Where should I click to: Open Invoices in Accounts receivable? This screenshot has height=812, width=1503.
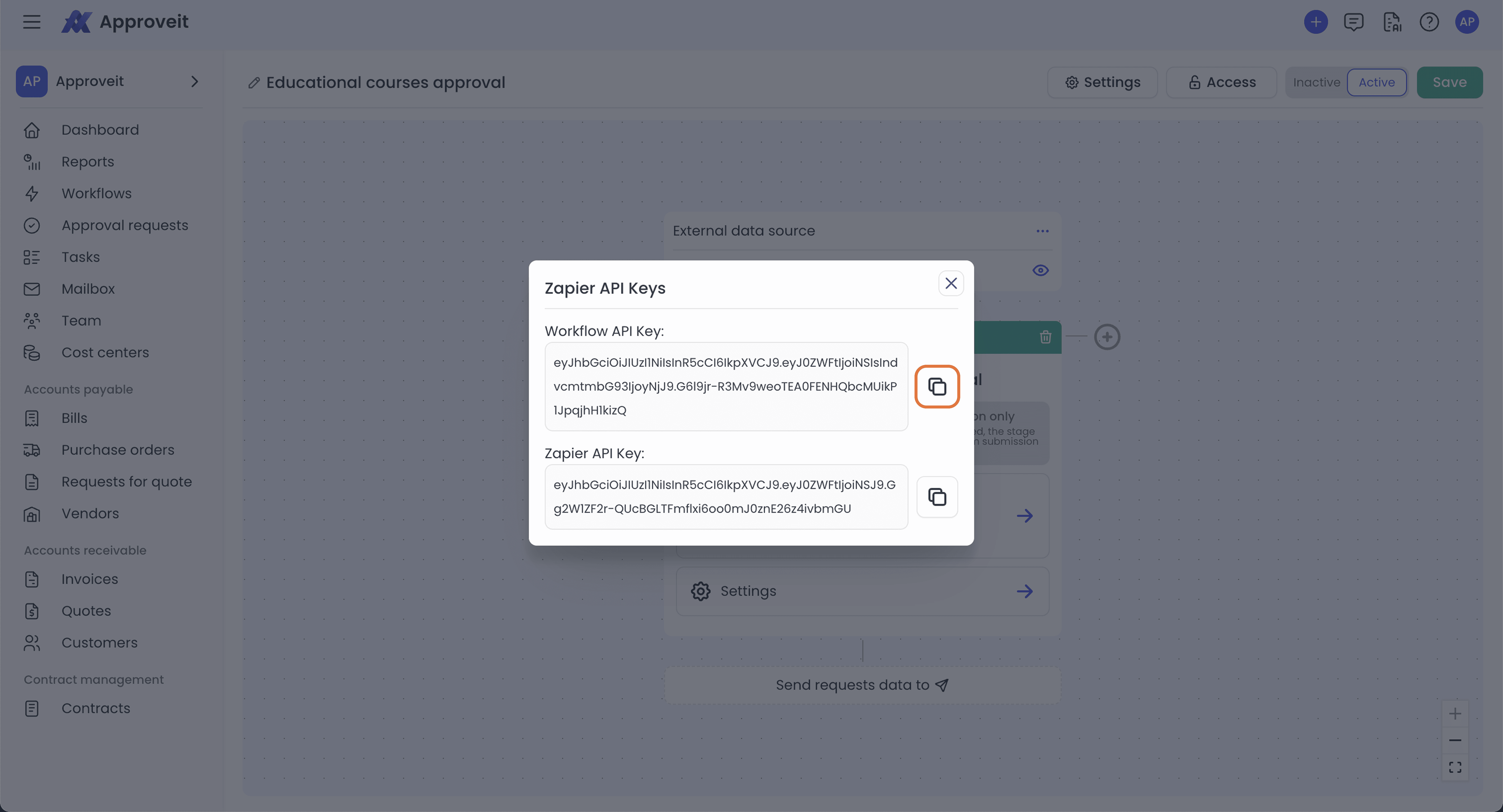tap(90, 579)
